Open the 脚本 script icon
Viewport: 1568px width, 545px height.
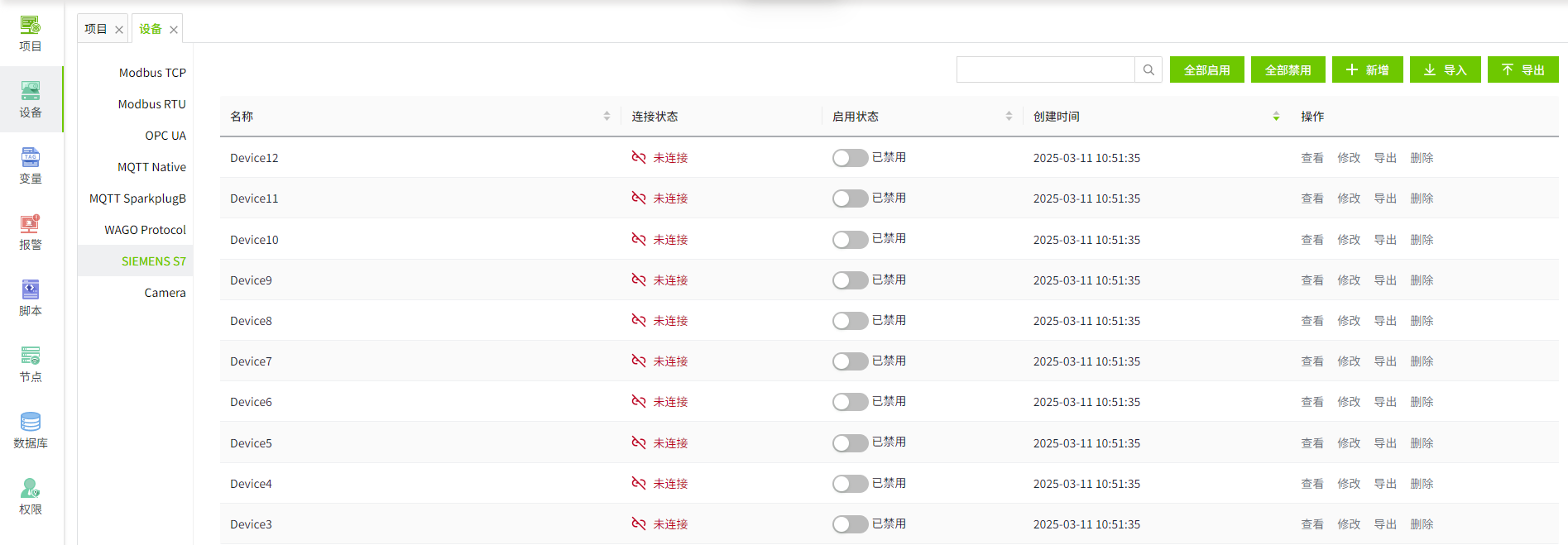click(31, 290)
